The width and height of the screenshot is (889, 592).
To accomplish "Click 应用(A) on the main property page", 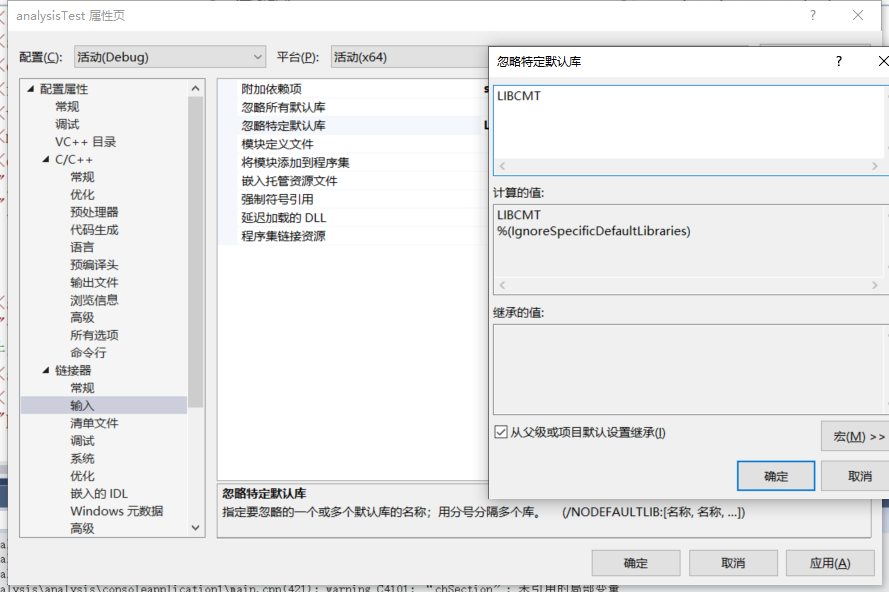I will pos(830,563).
